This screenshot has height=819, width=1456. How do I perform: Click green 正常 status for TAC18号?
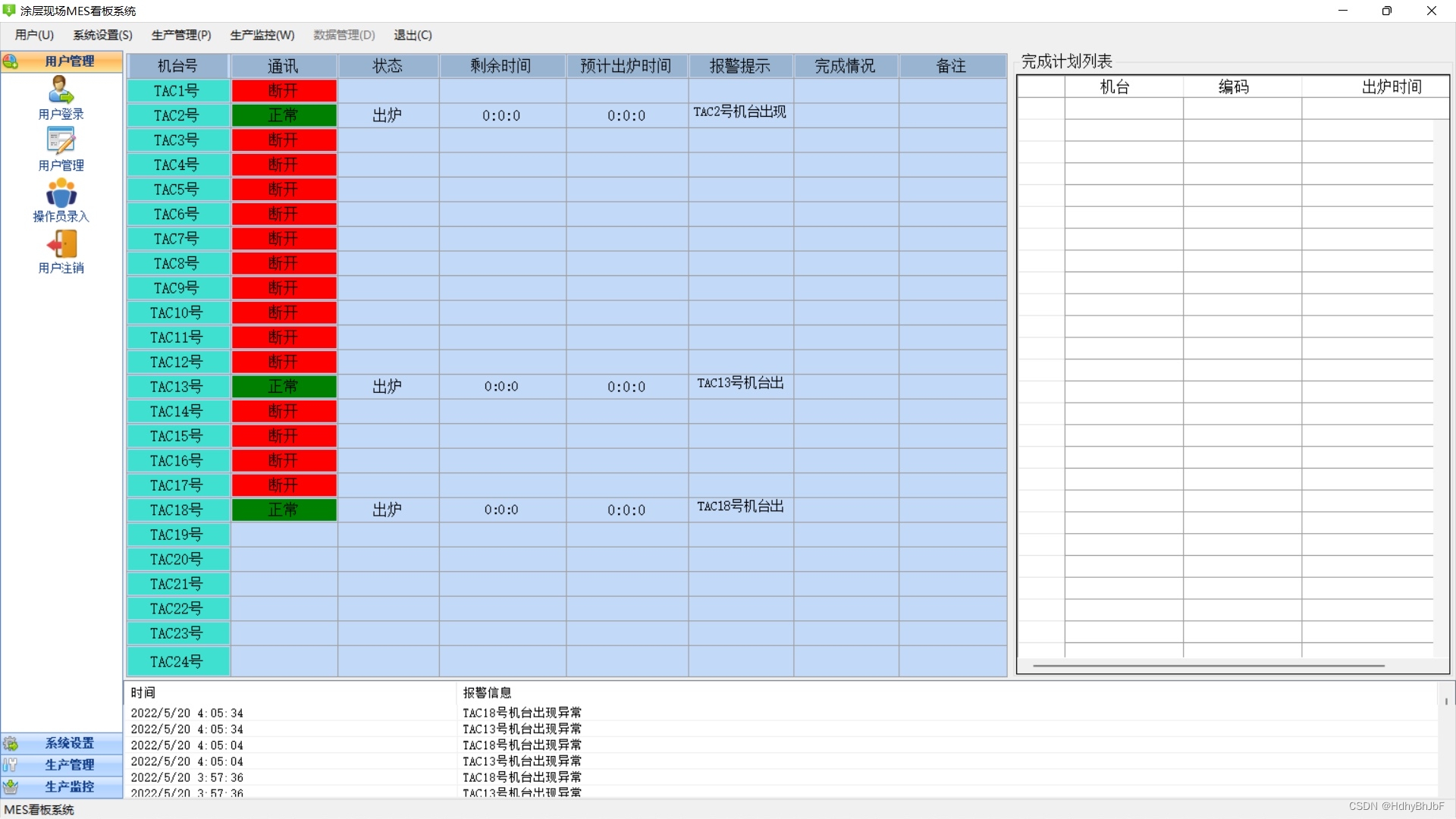[x=284, y=510]
